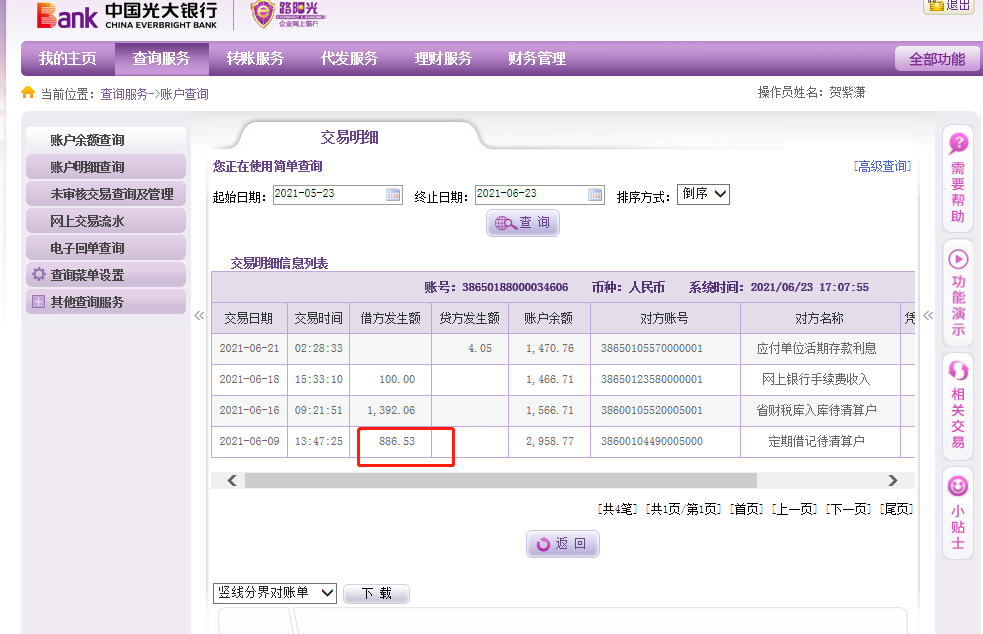Image resolution: width=983 pixels, height=634 pixels.
Task: Open the 相关交易 related transactions icon
Action: click(x=958, y=371)
